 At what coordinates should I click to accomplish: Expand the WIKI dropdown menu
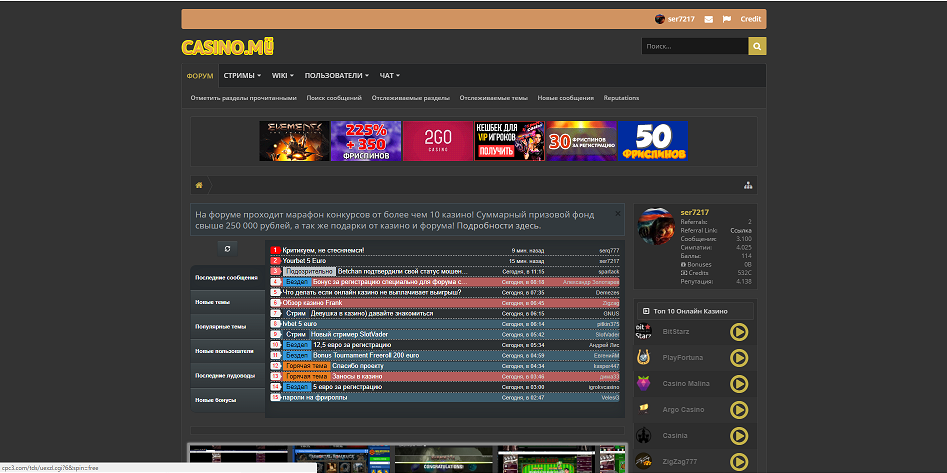(x=283, y=76)
